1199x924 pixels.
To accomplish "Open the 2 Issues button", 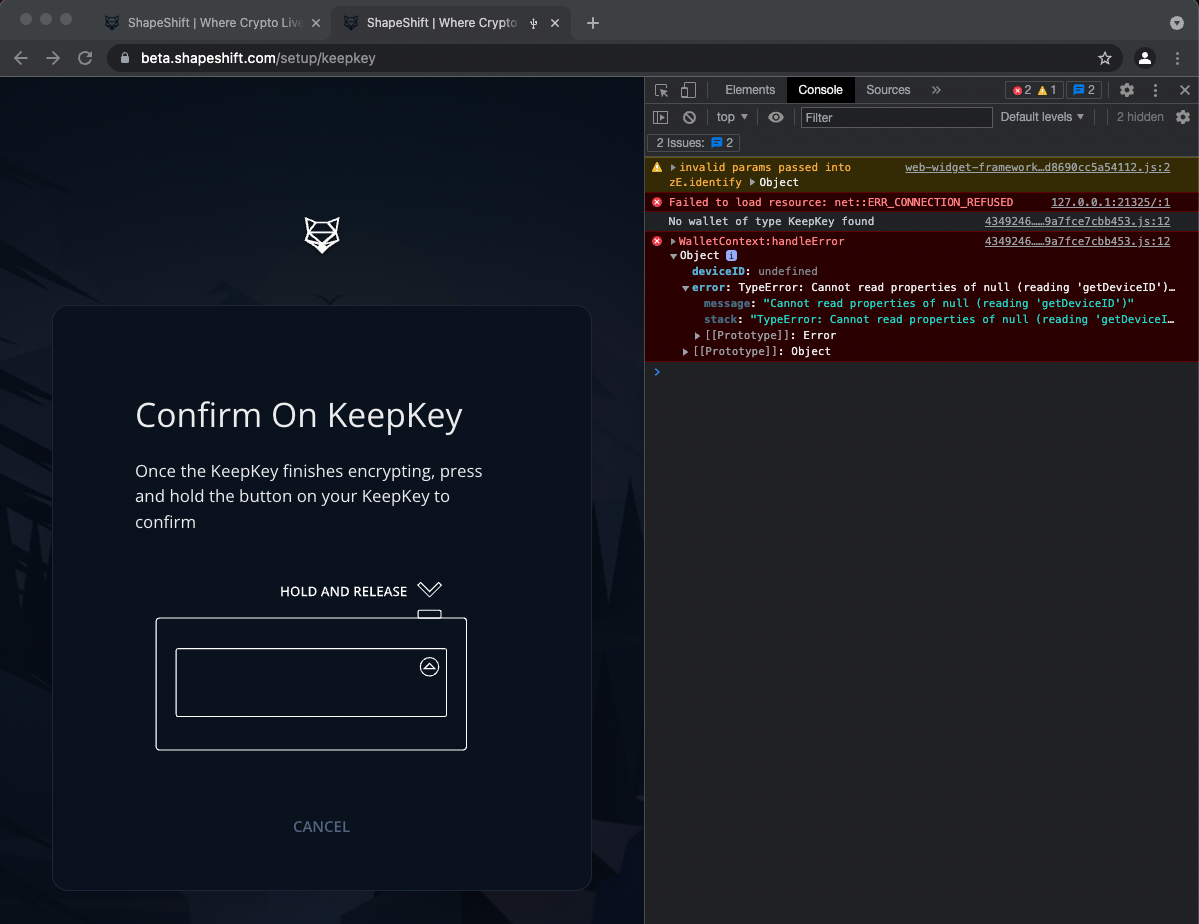I will 694,143.
